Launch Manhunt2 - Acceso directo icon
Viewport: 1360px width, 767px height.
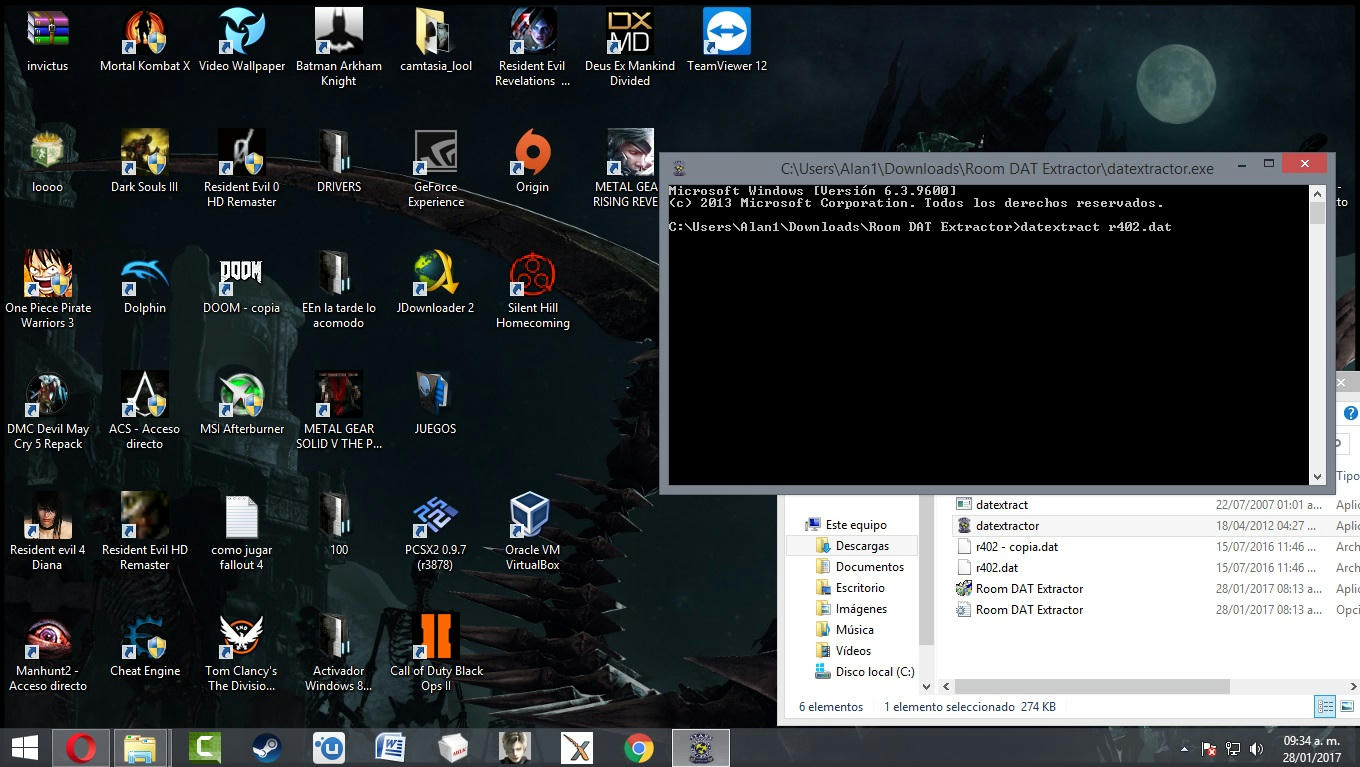[47, 653]
